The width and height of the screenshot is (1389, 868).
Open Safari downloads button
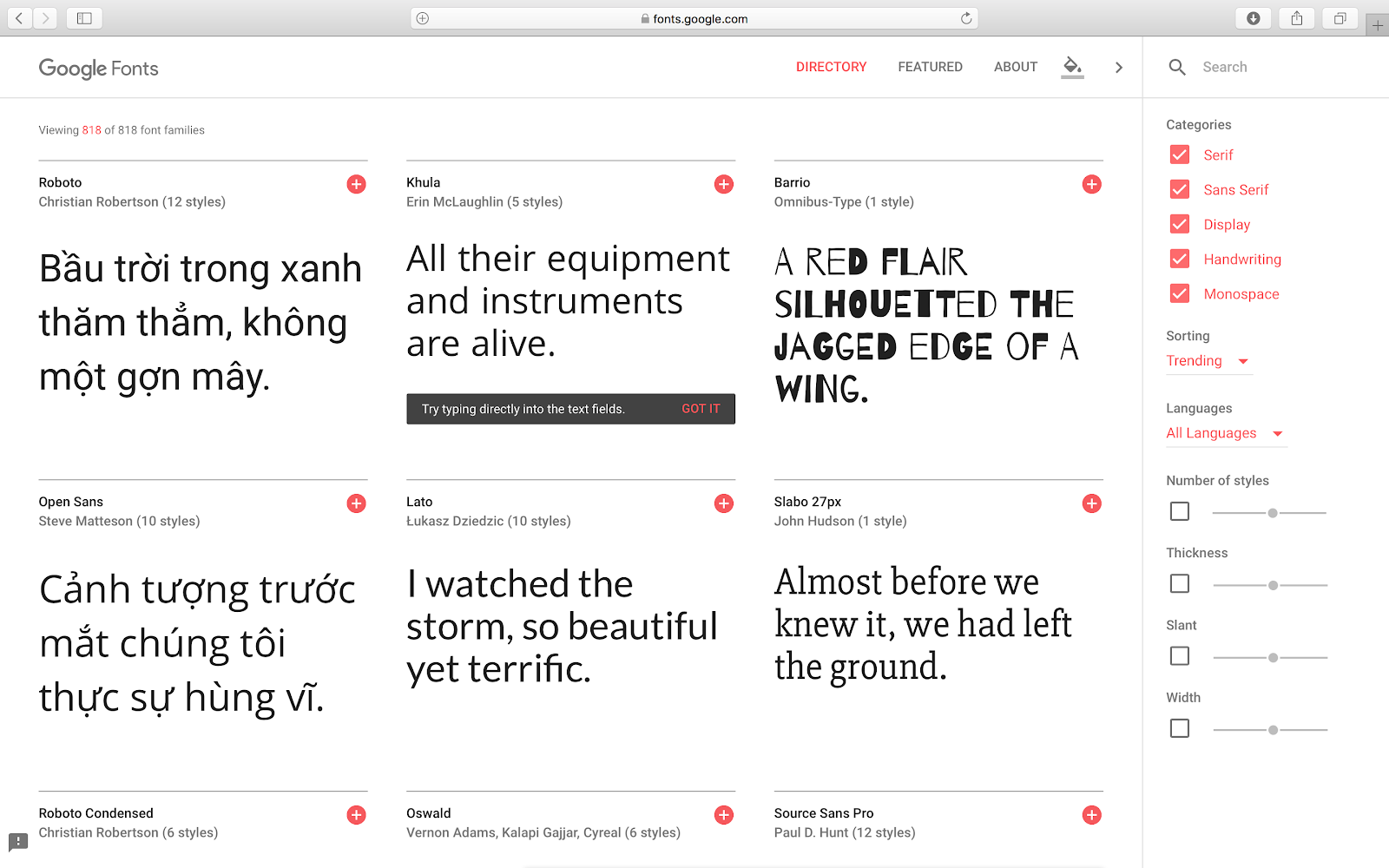[1254, 18]
